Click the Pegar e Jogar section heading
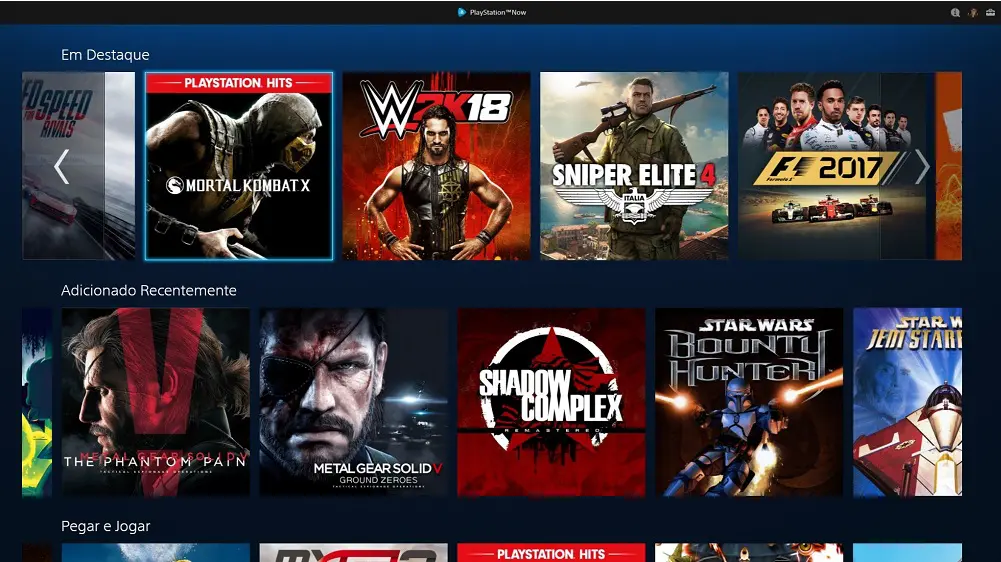 (x=105, y=526)
